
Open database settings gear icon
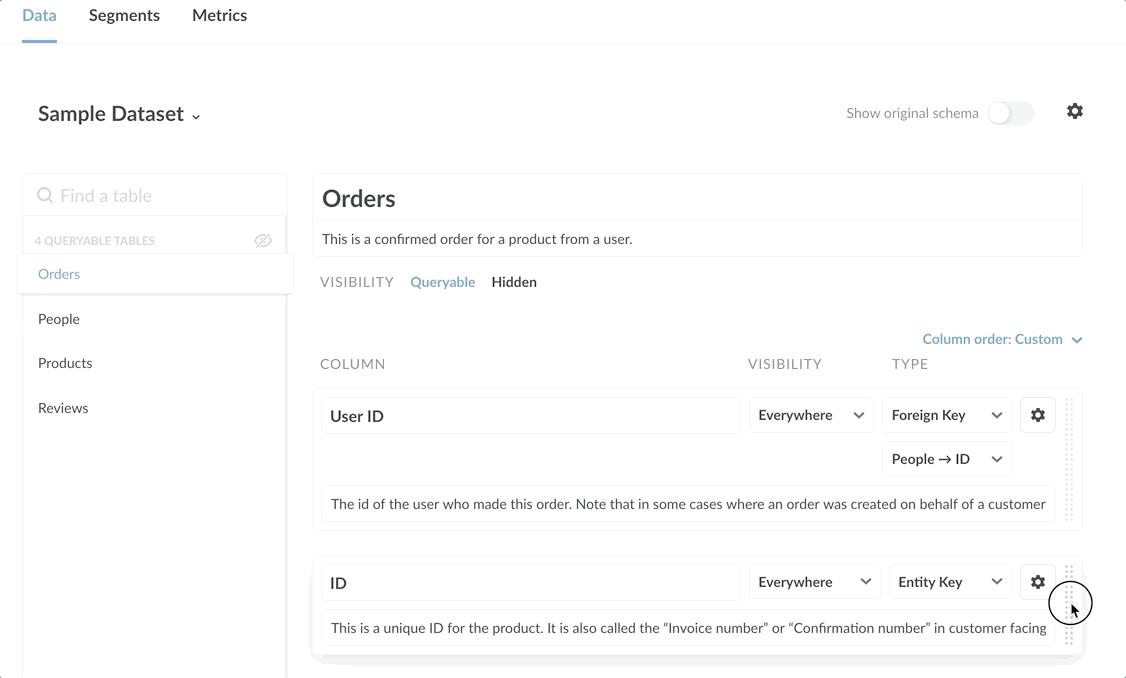point(1074,112)
